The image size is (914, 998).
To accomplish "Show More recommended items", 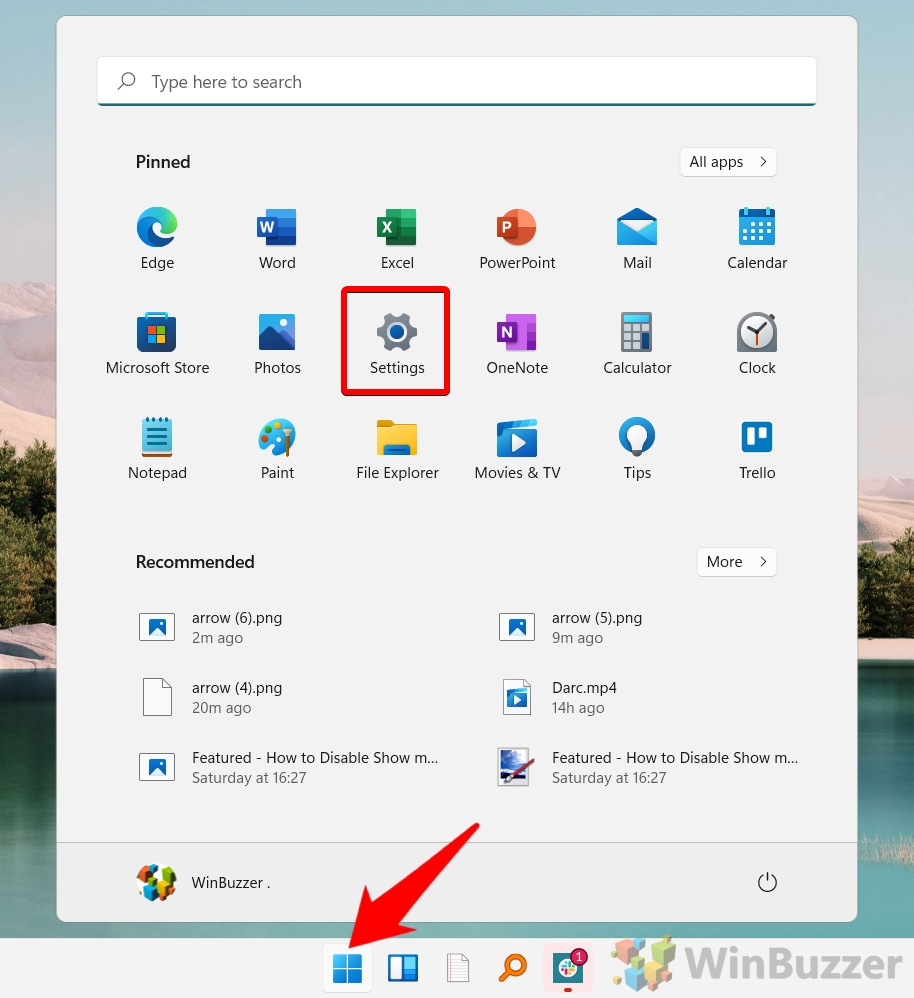I will tap(736, 562).
